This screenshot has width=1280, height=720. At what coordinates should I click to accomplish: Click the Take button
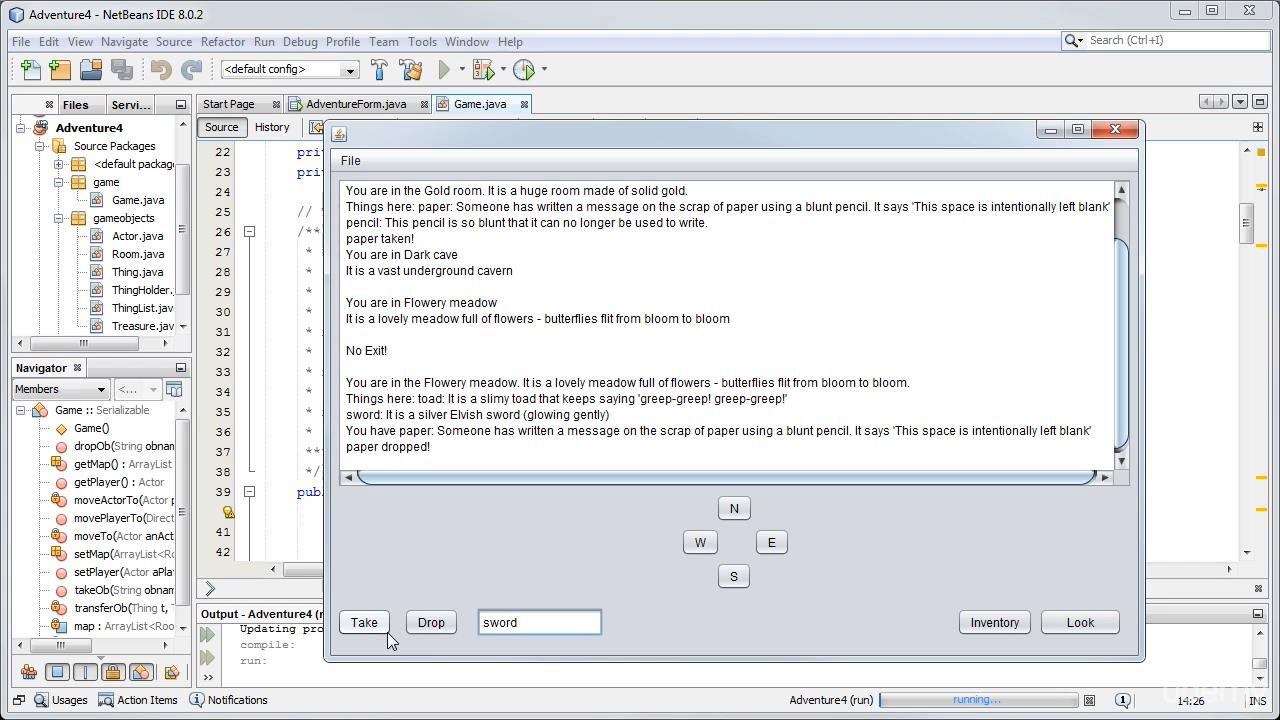pos(364,622)
